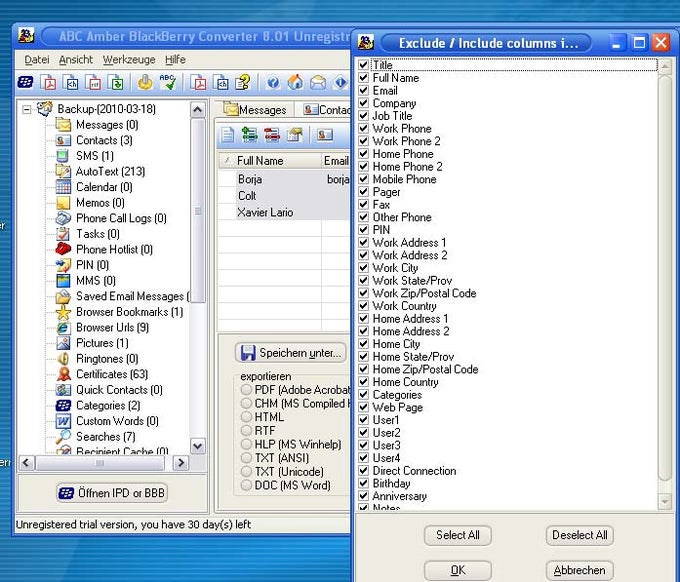Click the ABC spell check icon
Image resolution: width=680 pixels, height=582 pixels.
tap(168, 82)
